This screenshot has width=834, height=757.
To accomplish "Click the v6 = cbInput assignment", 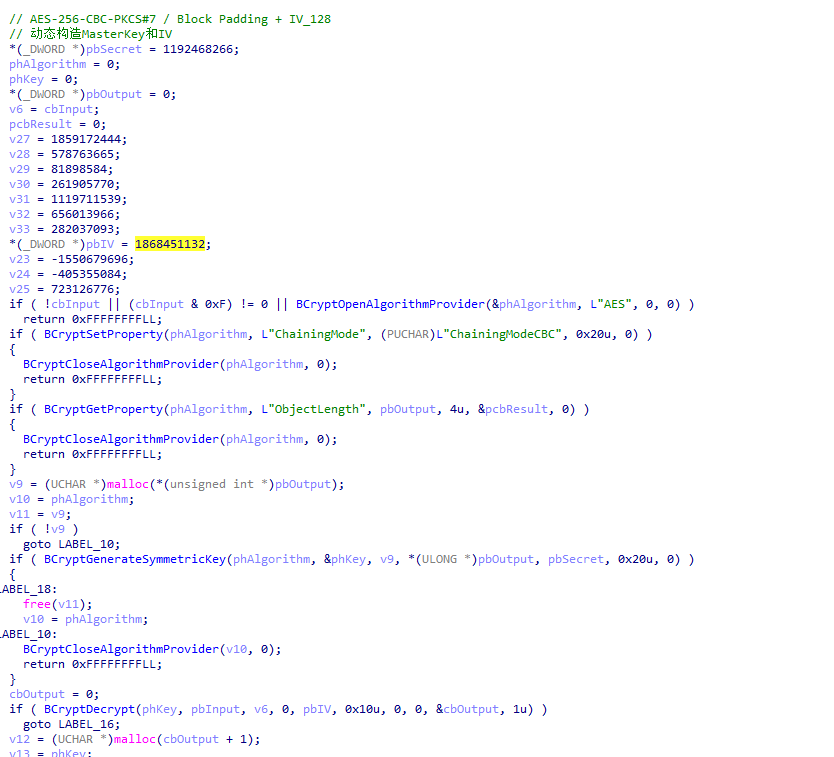I will tap(54, 110).
